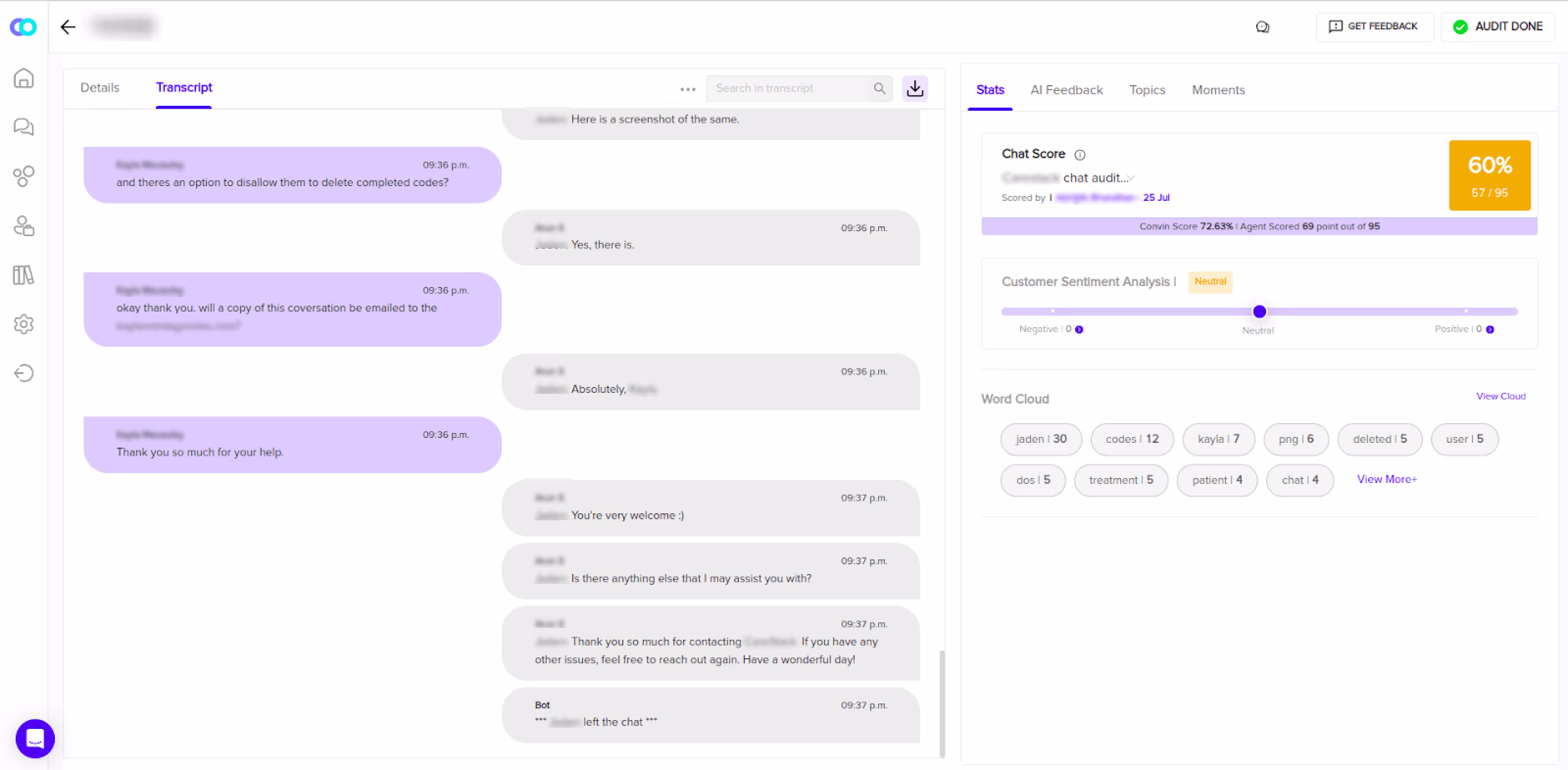The height and width of the screenshot is (770, 1568).
Task: Open the View Cloud link
Action: [x=1501, y=396]
